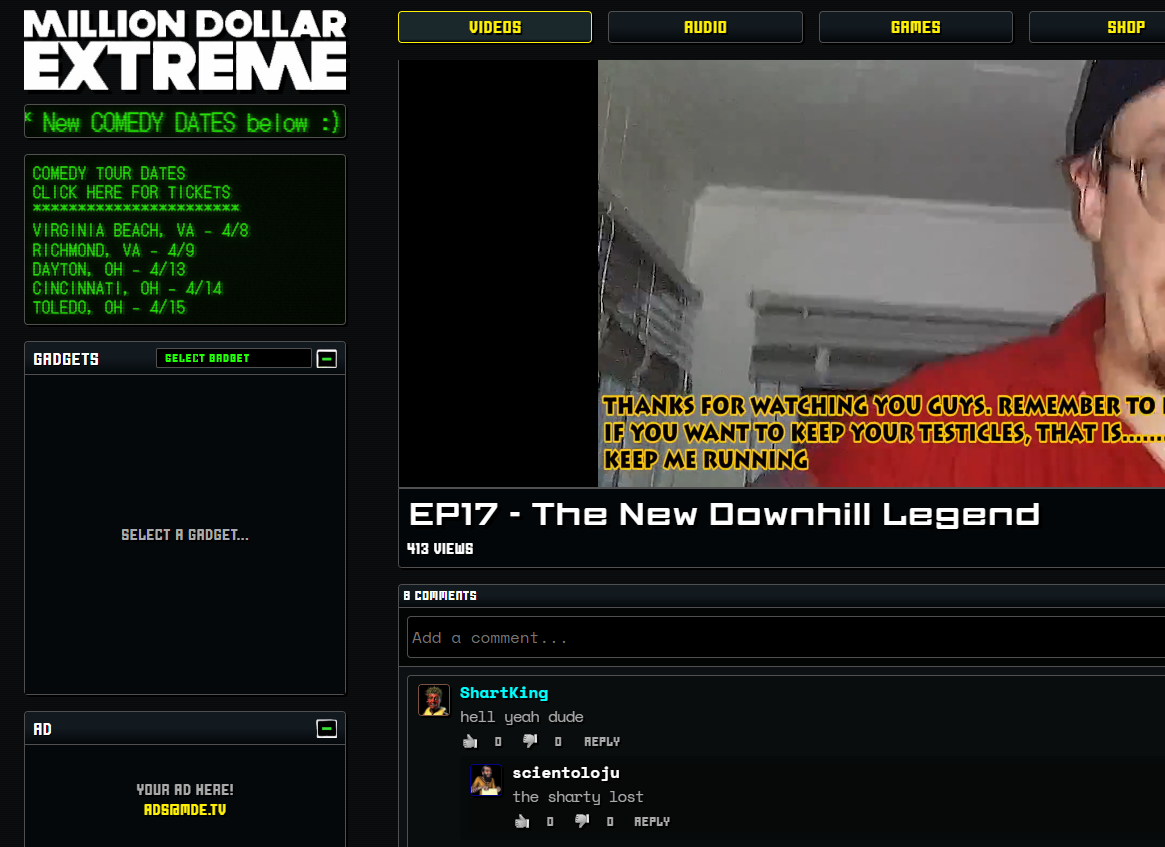This screenshot has height=847, width=1165.
Task: Open the Audio tab
Action: [705, 27]
